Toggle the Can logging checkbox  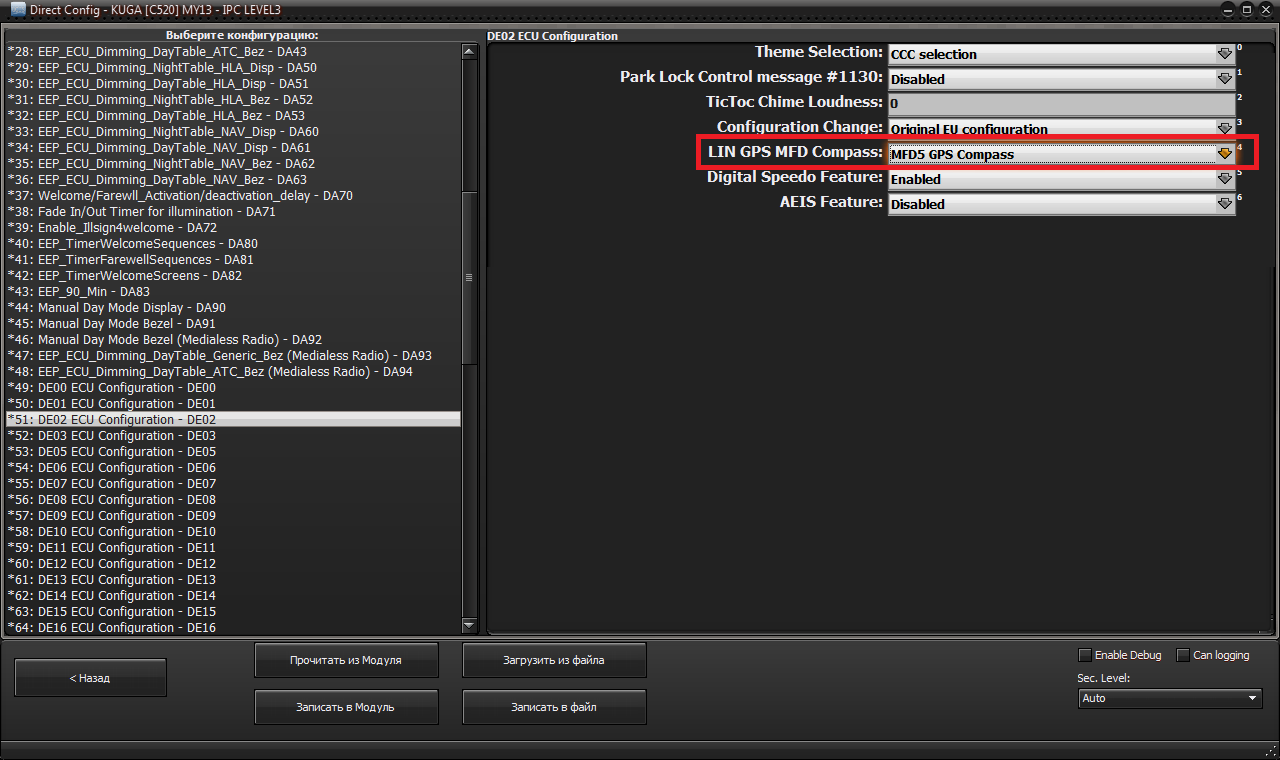click(x=1183, y=655)
